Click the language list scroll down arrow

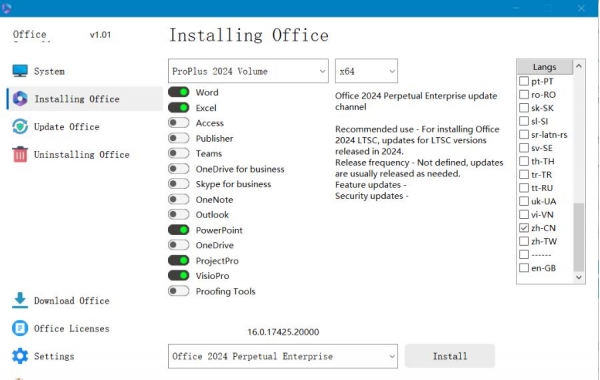pos(579,277)
